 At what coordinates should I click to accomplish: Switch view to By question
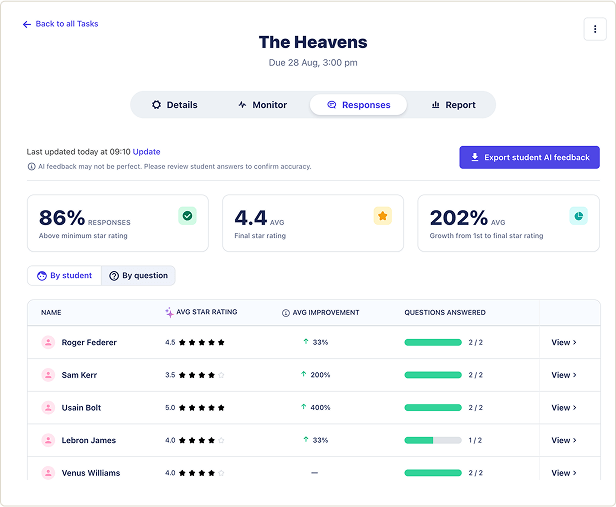coord(138,275)
